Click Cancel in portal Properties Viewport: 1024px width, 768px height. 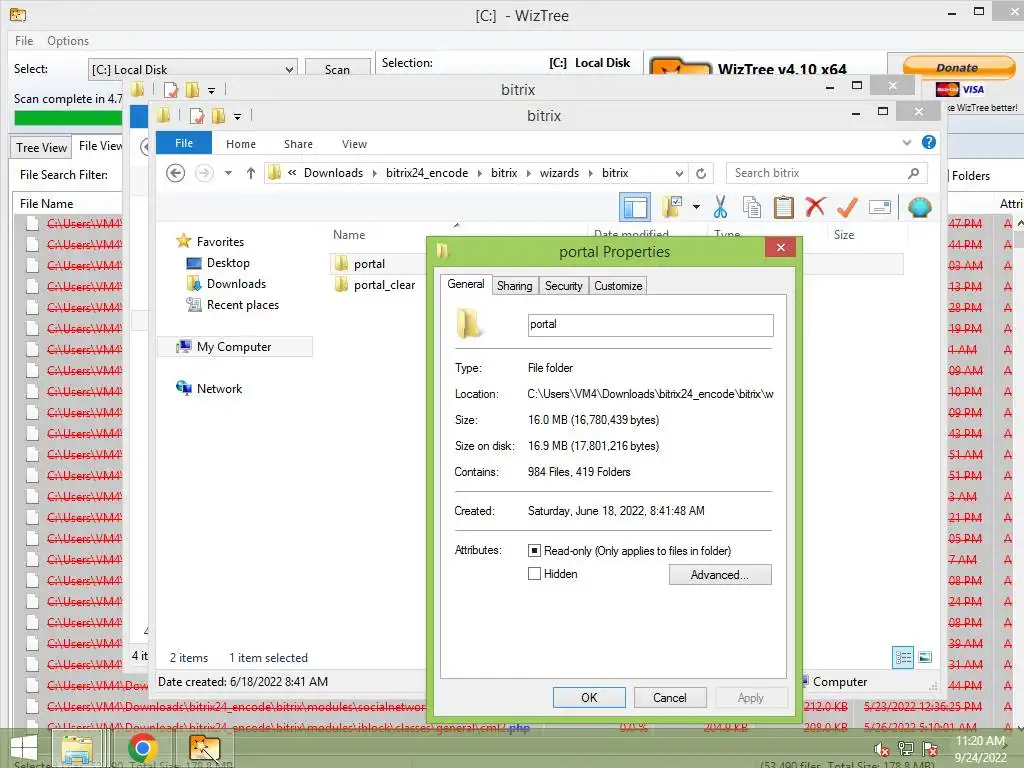tap(669, 697)
